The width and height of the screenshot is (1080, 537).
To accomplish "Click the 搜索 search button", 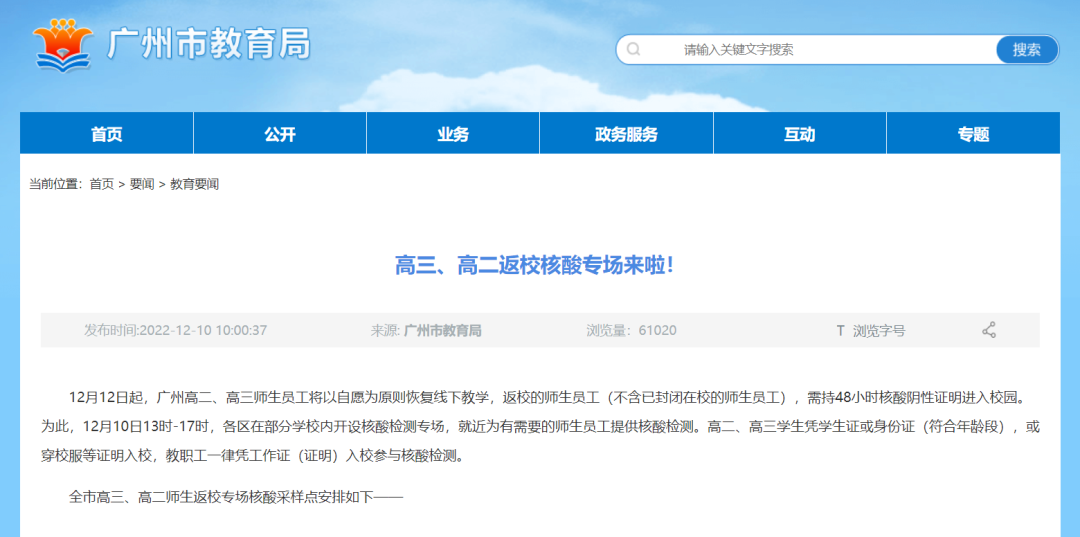I will [x=1026, y=50].
